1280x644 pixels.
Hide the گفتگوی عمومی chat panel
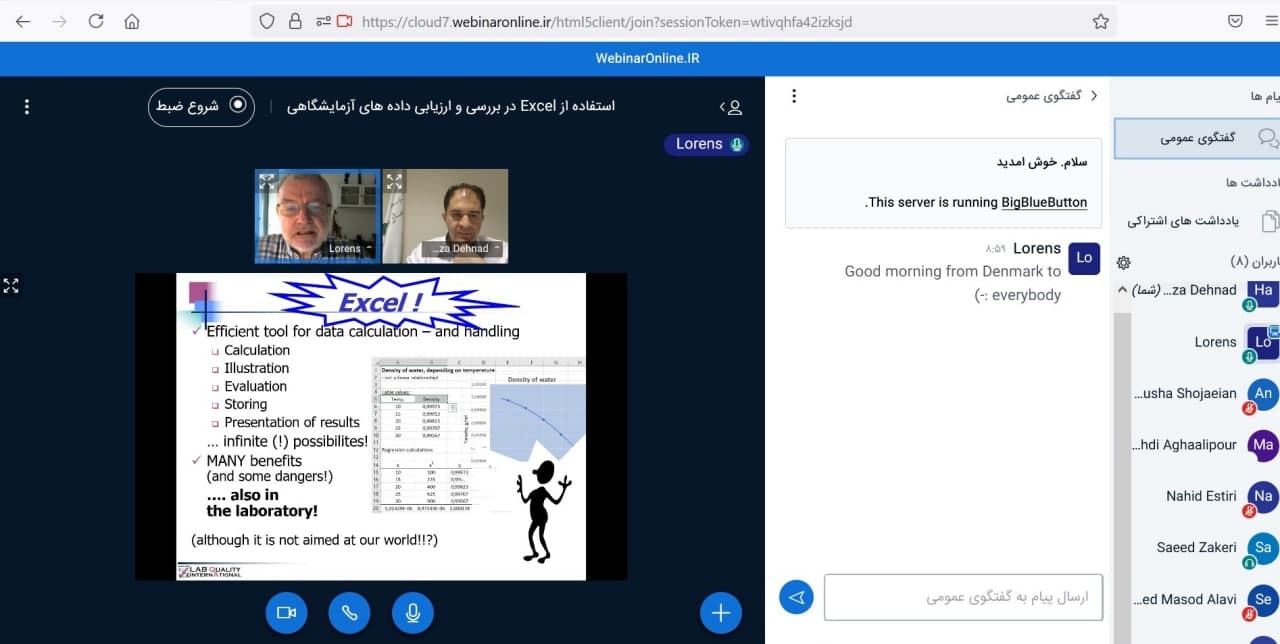[x=1052, y=96]
